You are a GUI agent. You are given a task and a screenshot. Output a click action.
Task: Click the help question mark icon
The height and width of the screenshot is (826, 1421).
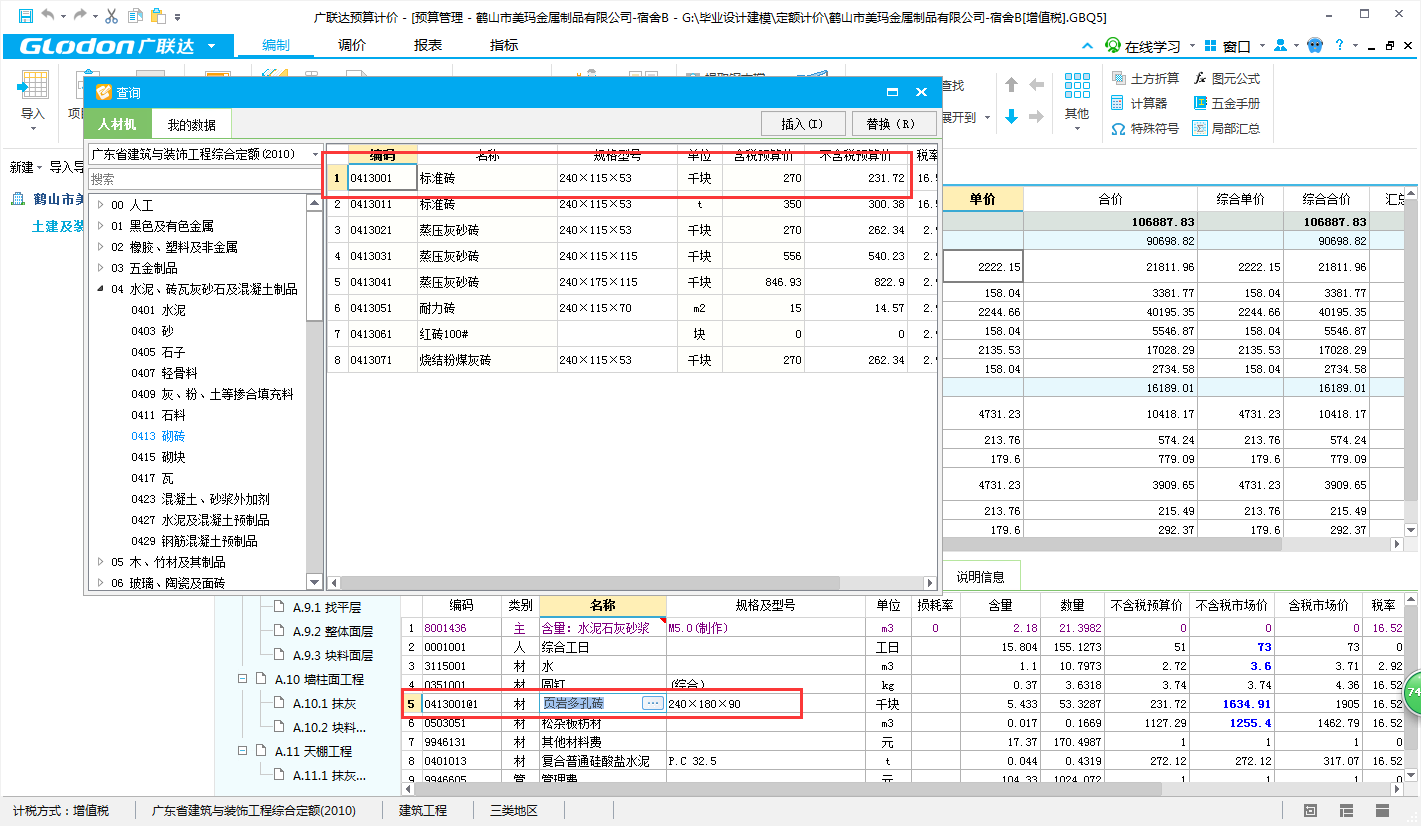click(1339, 46)
